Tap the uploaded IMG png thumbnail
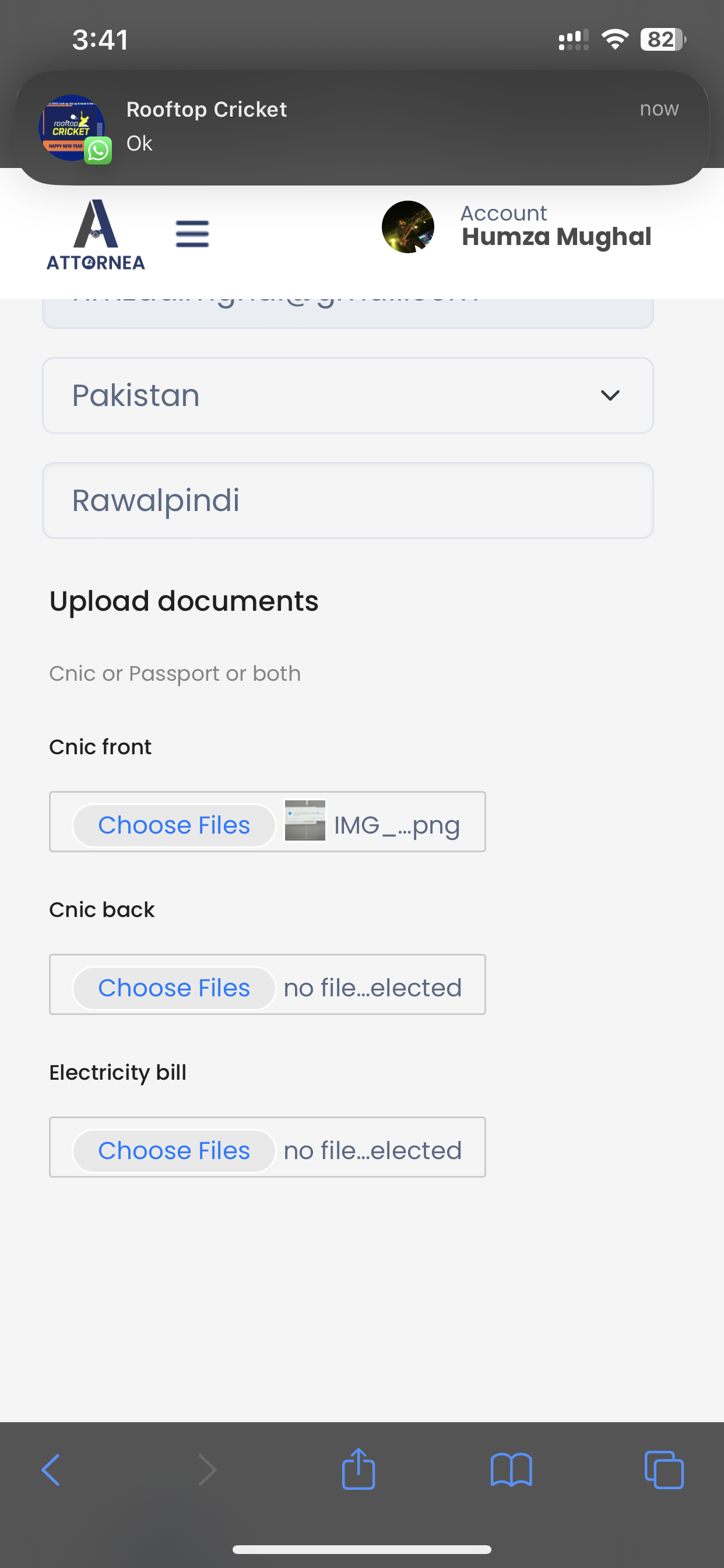 tap(305, 821)
